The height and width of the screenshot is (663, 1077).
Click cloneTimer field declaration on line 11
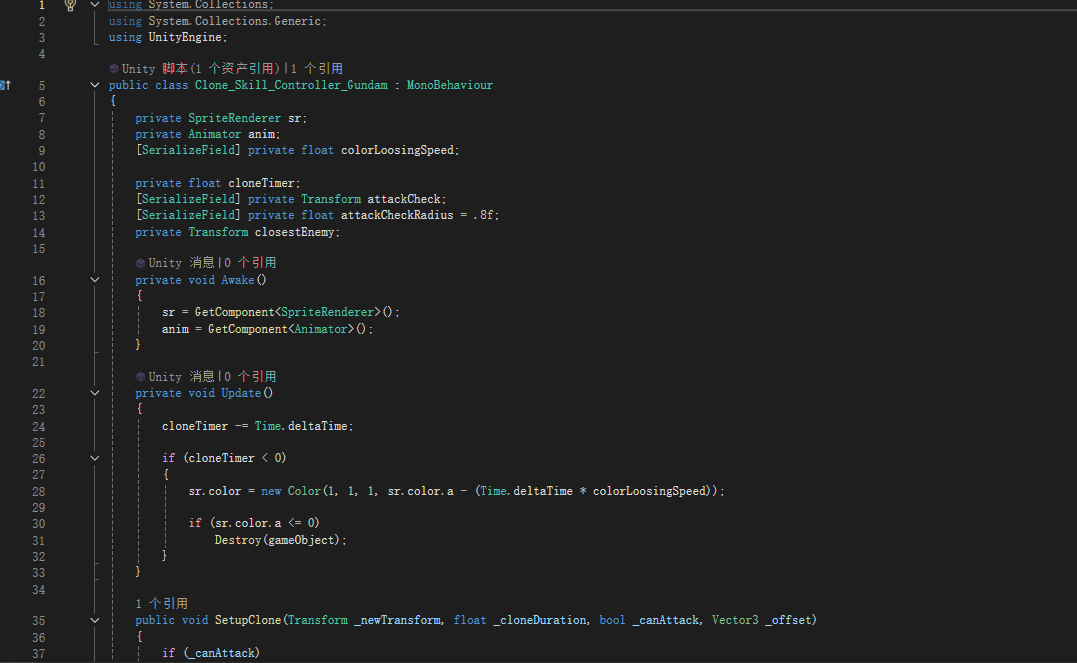(x=261, y=183)
